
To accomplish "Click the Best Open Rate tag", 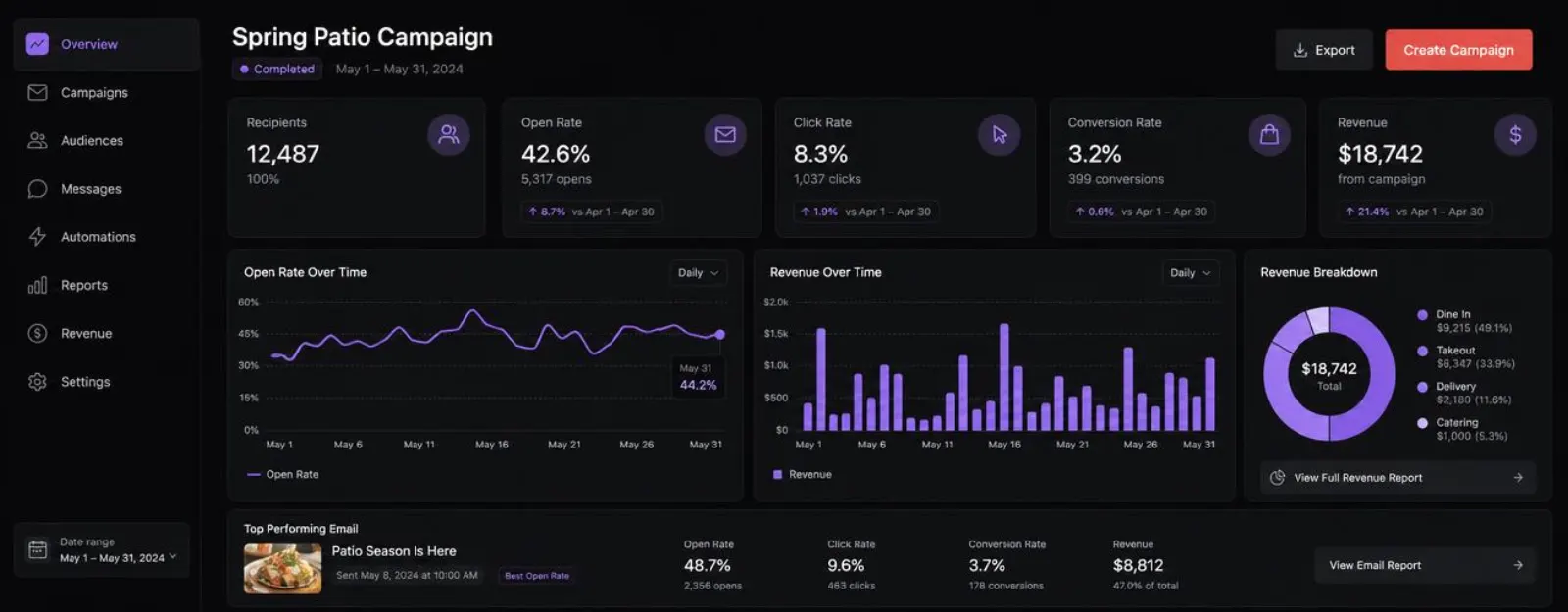I will 536,576.
